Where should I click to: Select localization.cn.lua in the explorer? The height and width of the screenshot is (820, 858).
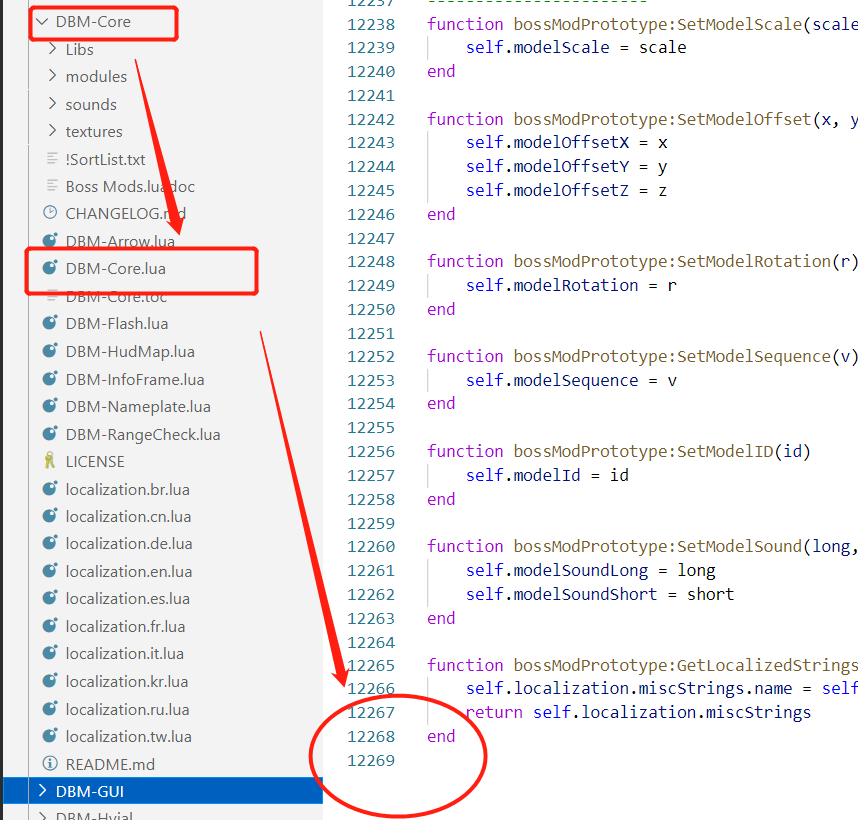tap(128, 516)
